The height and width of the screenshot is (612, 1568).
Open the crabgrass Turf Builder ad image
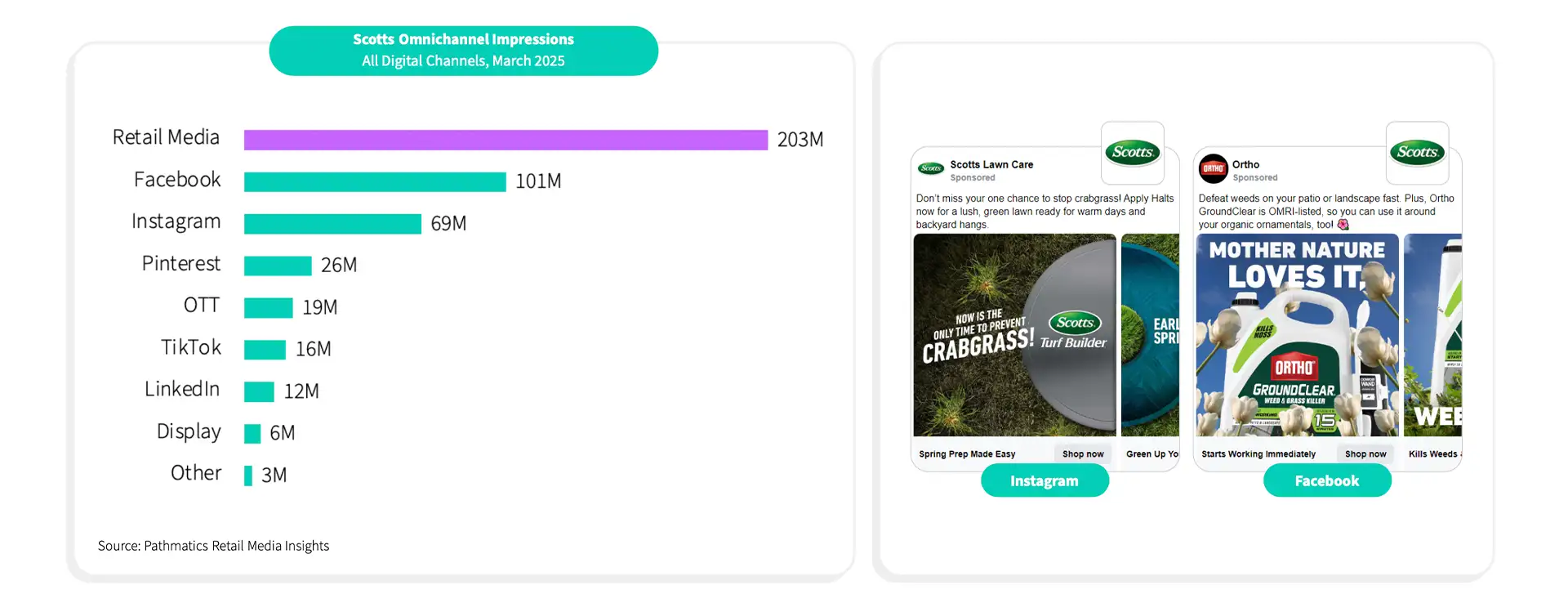(x=1014, y=335)
